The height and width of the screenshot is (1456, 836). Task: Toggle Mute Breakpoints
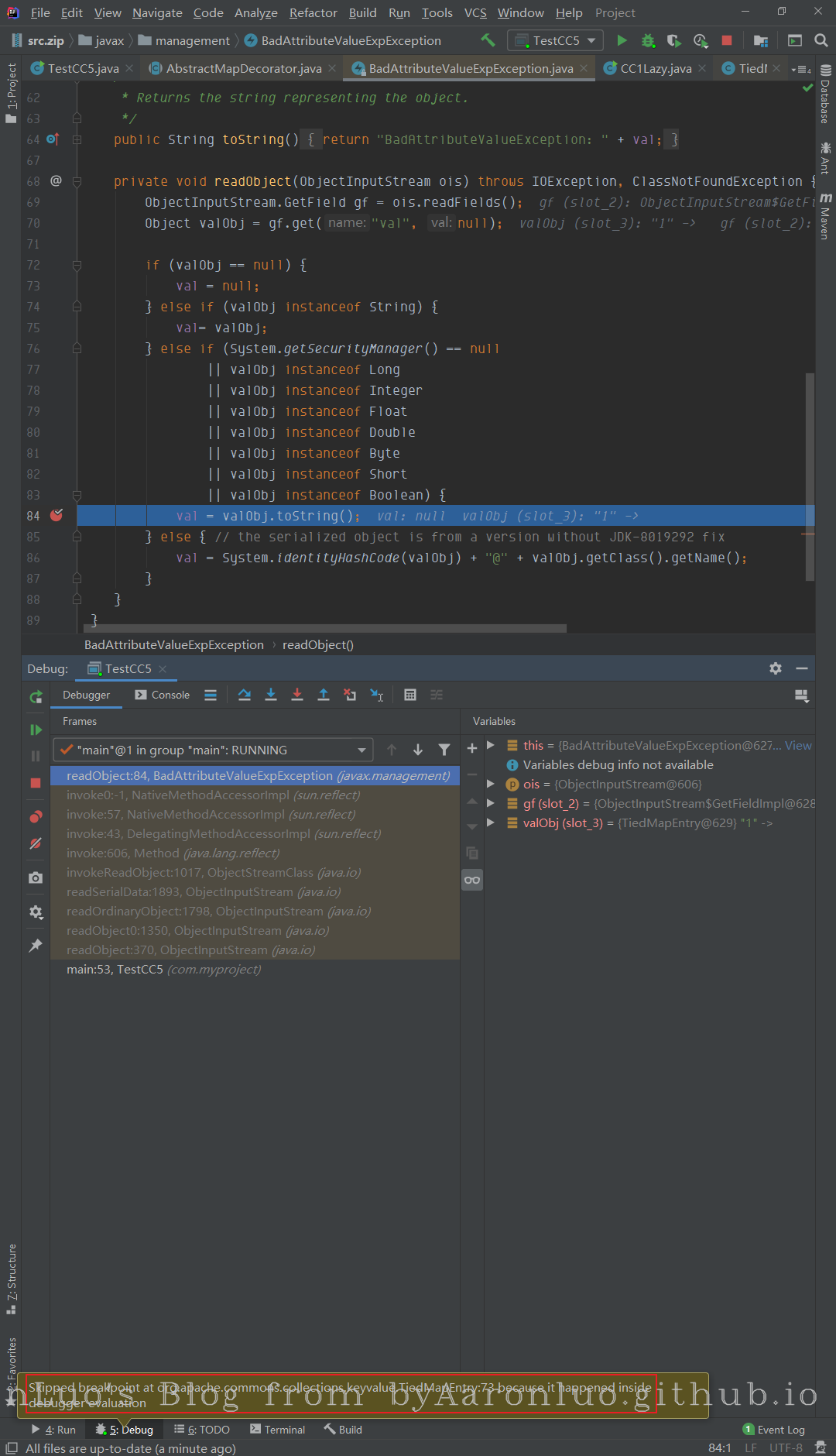coord(36,843)
